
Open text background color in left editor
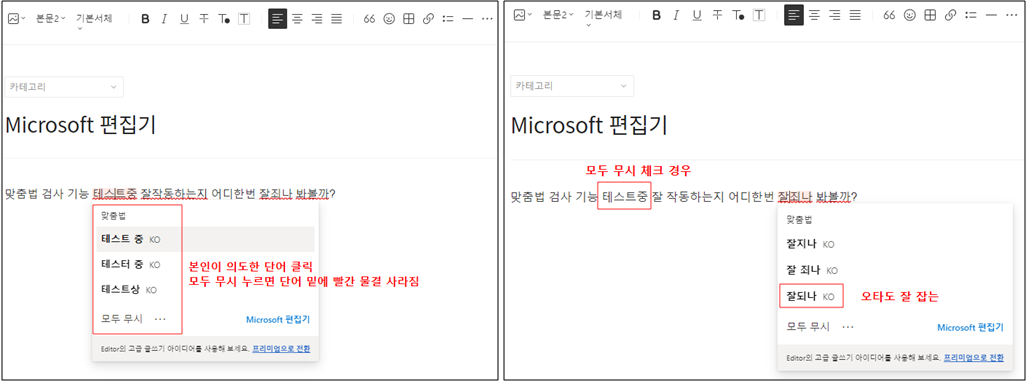pyautogui.click(x=244, y=19)
